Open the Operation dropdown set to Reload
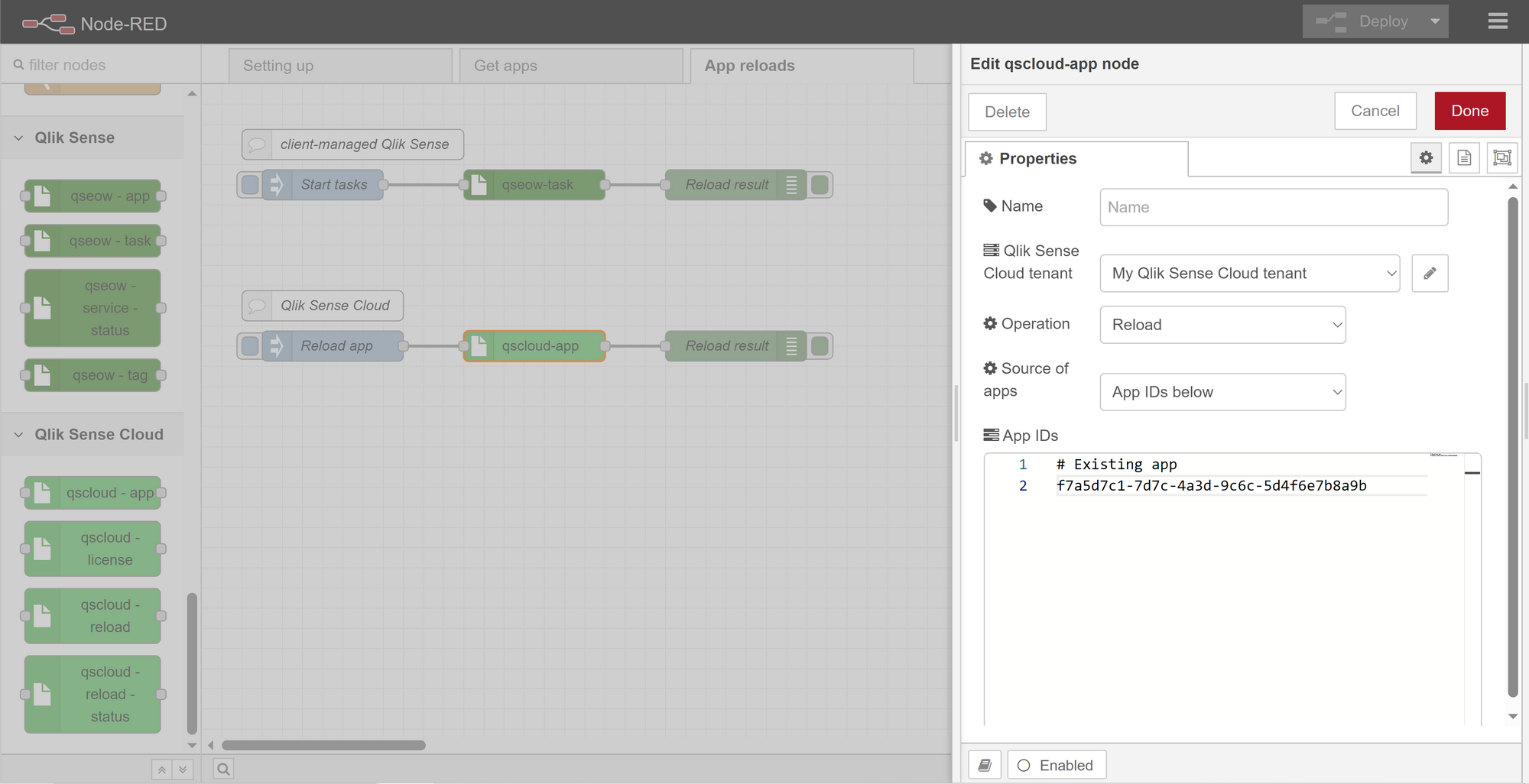 pyautogui.click(x=1222, y=325)
